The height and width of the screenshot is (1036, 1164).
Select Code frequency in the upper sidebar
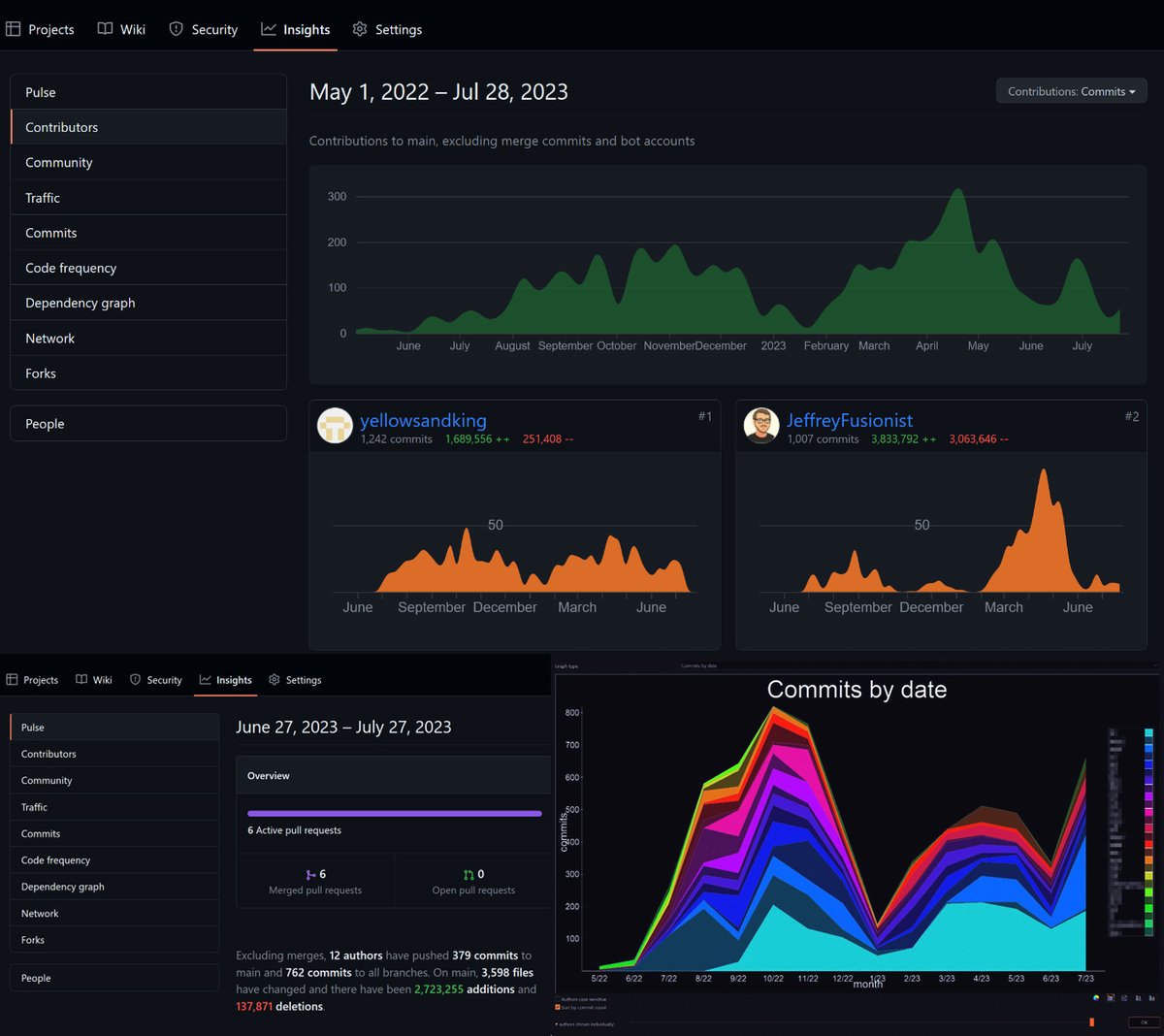[x=148, y=268]
